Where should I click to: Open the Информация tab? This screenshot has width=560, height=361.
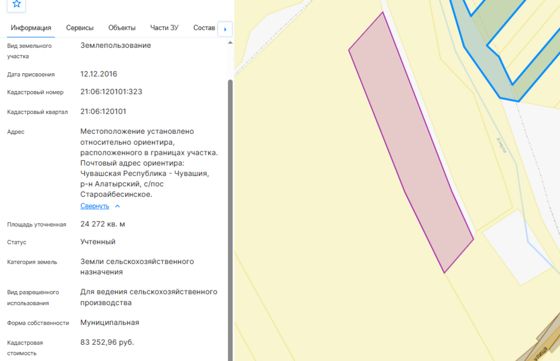31,28
